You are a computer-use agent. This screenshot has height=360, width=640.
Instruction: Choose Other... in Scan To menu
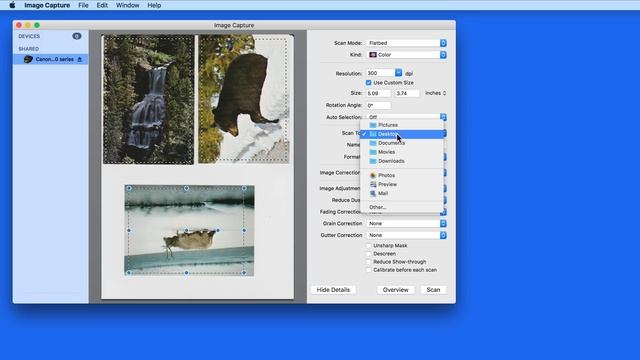pyautogui.click(x=402, y=207)
